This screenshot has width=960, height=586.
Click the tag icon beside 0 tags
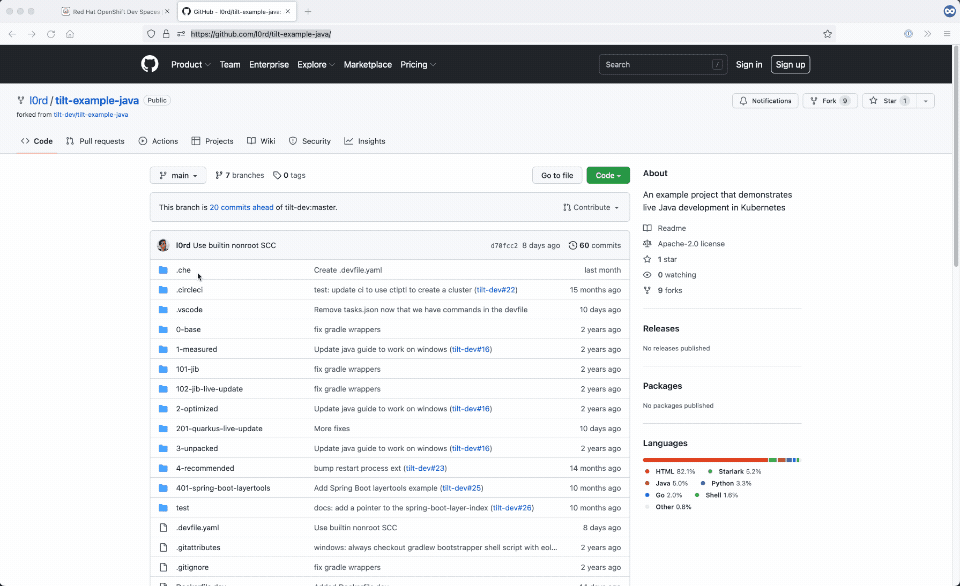point(277,175)
